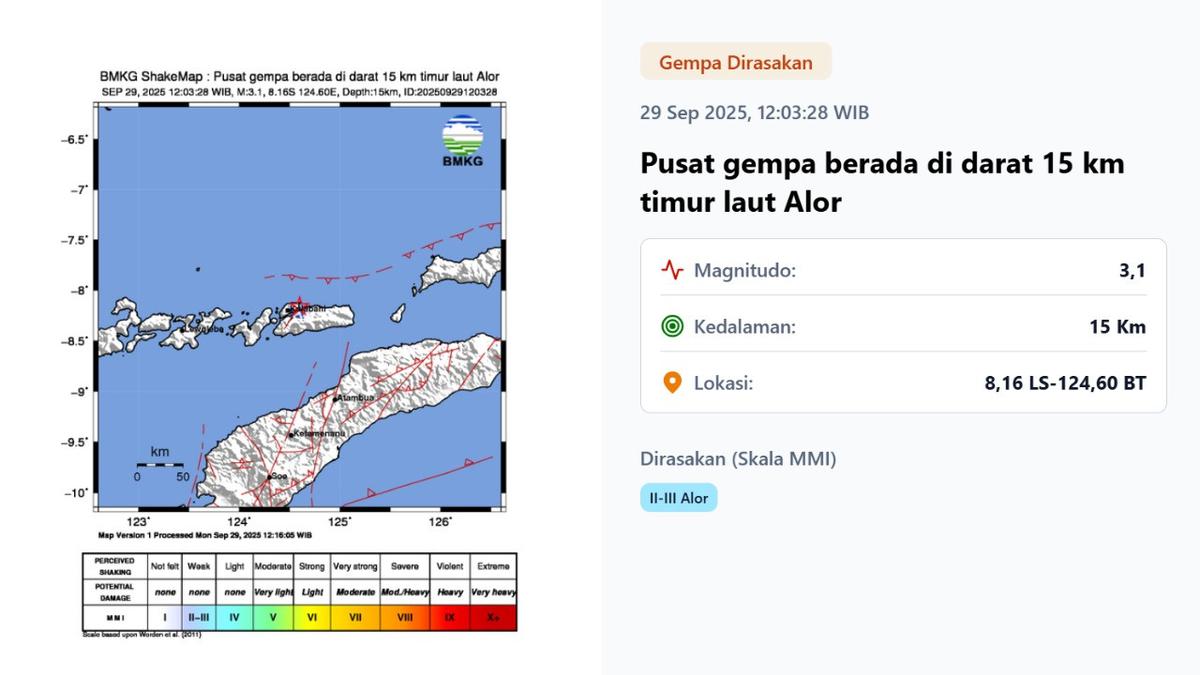This screenshot has height=675, width=1200.
Task: Click the red magnitude pulse icon
Action: point(672,270)
